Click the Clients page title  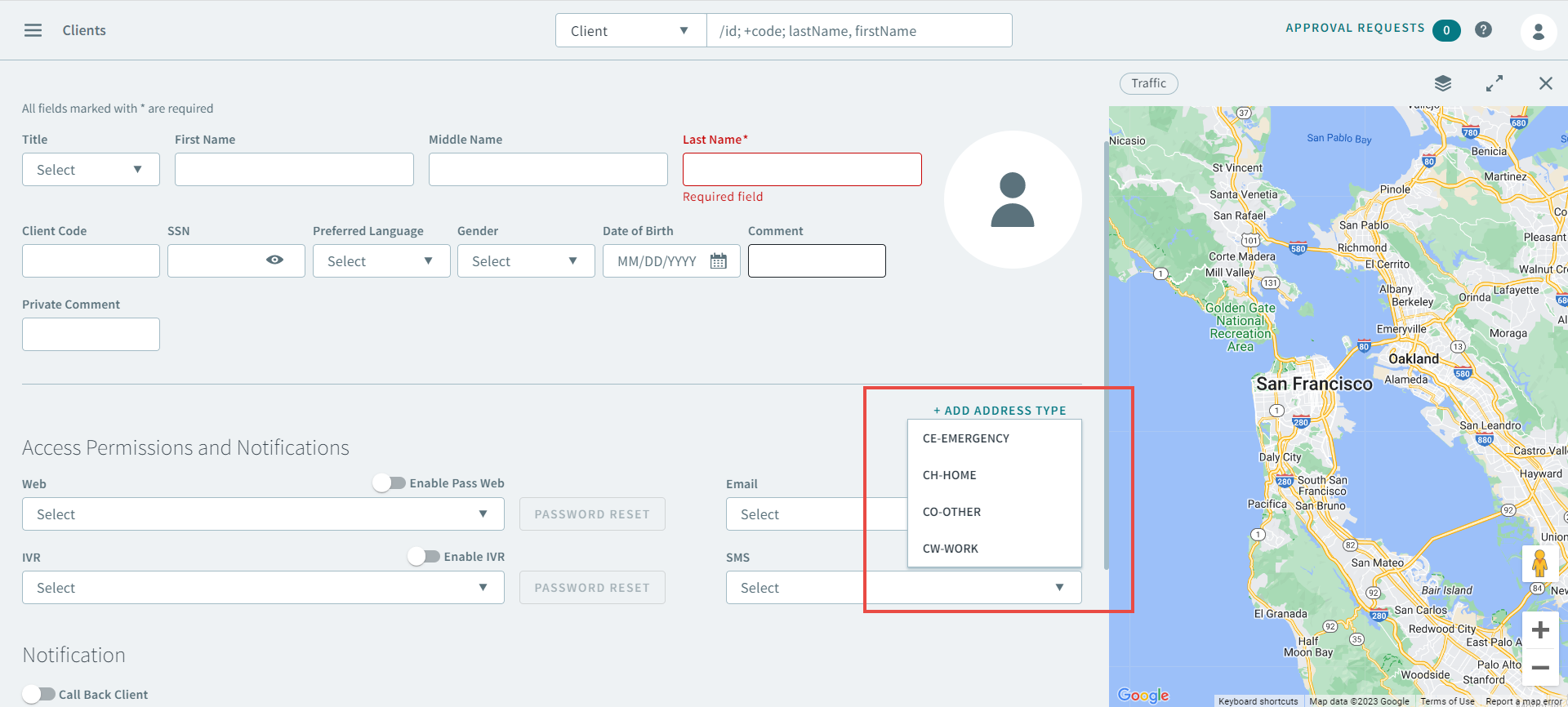[x=84, y=30]
